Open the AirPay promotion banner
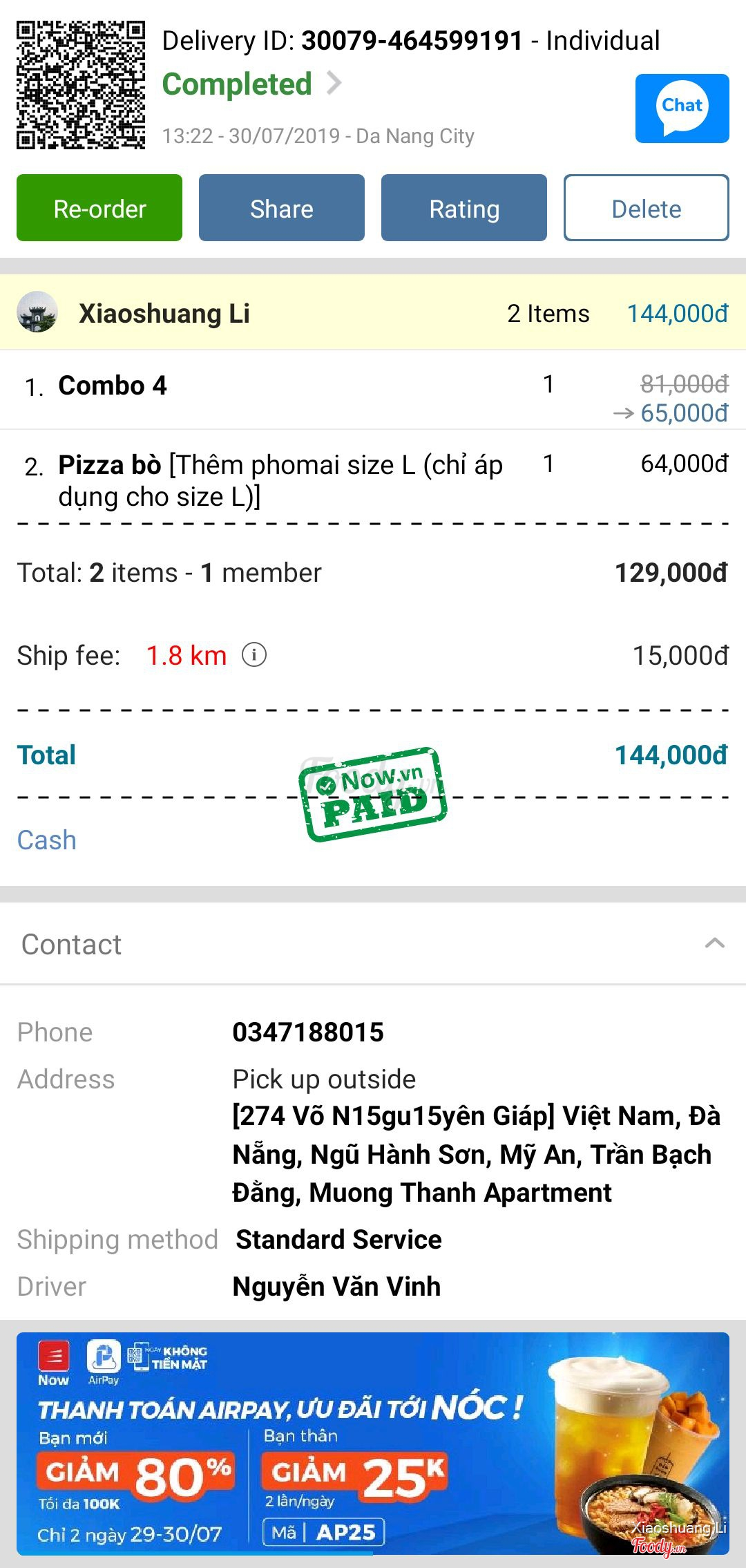 pyautogui.click(x=373, y=1444)
